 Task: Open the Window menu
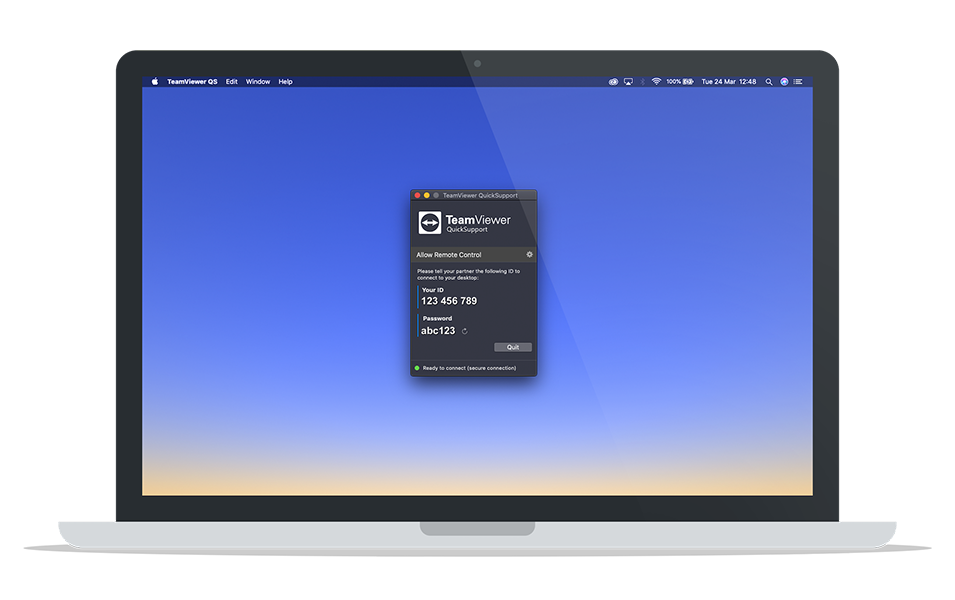[x=258, y=82]
